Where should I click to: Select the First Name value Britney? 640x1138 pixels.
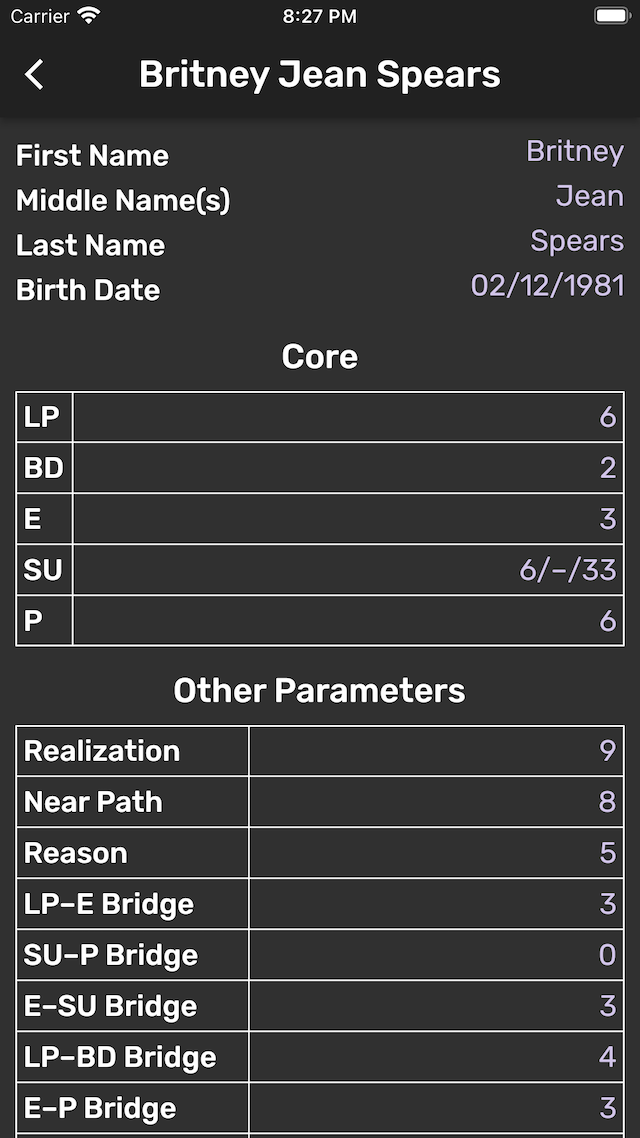point(575,151)
